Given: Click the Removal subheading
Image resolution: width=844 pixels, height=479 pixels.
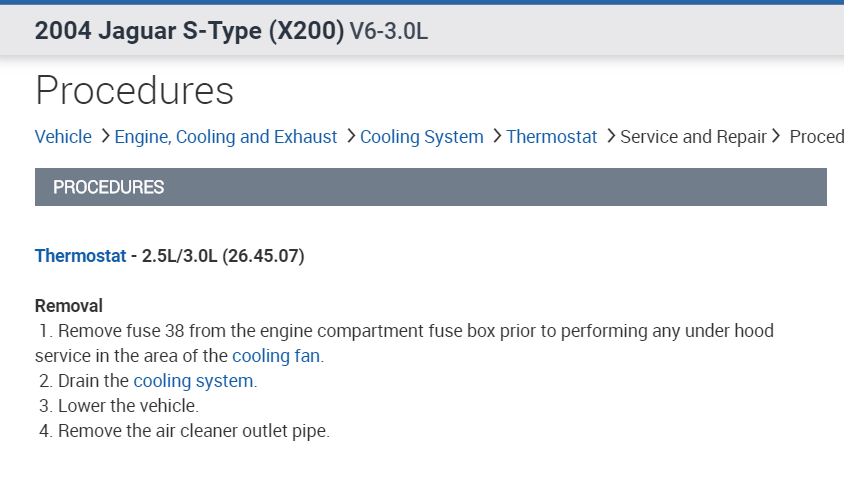Looking at the screenshot, I should point(69,306).
